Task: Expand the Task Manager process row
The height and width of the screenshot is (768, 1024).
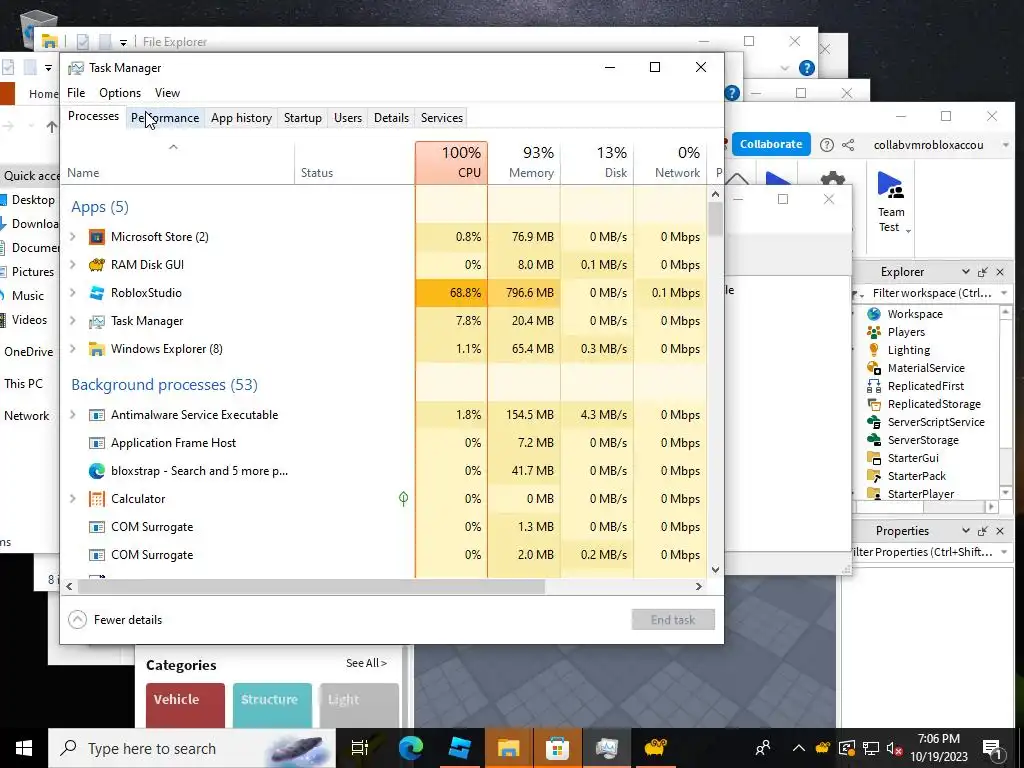Action: point(73,321)
